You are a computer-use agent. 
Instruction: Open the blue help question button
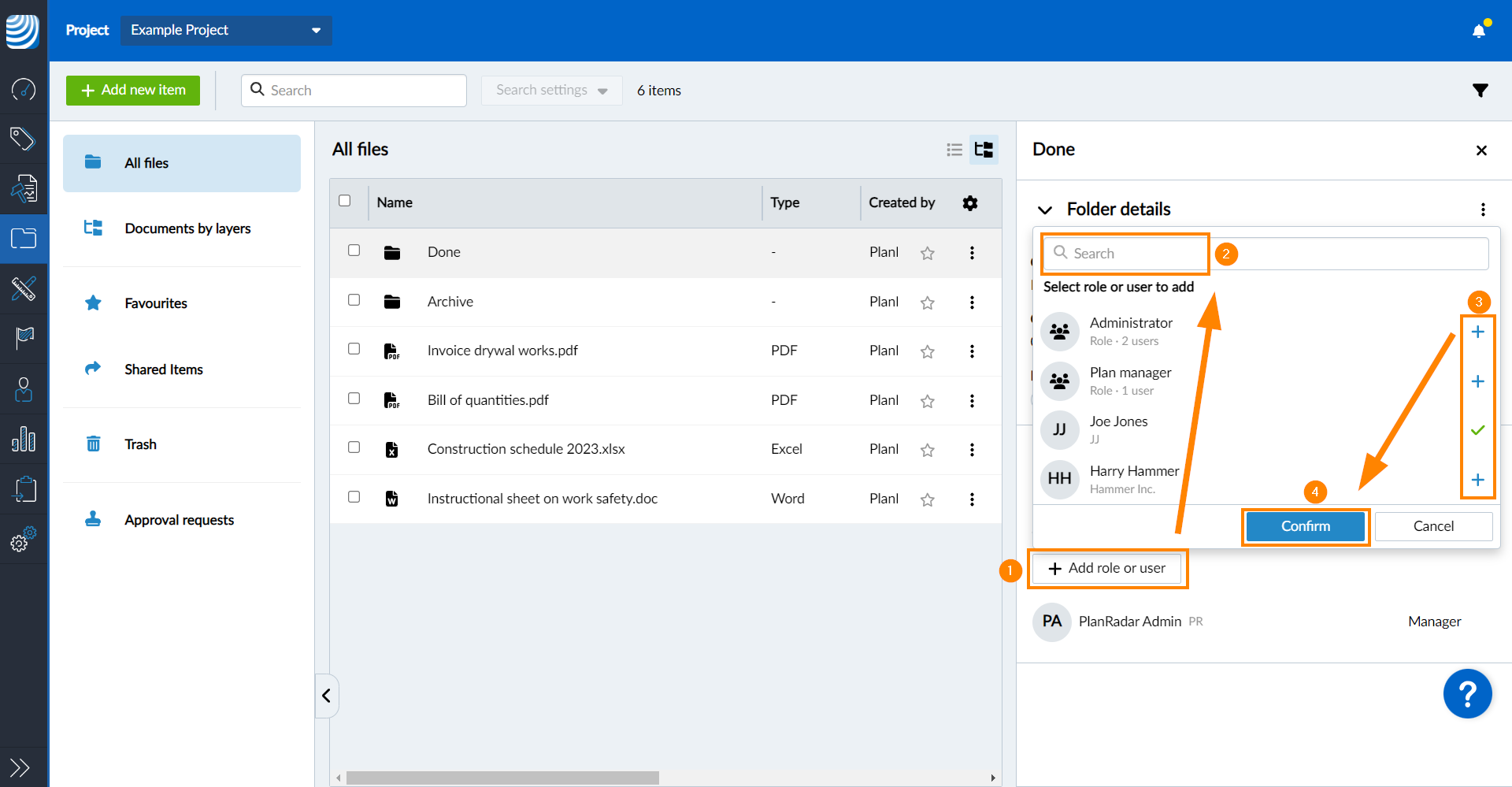(1466, 694)
